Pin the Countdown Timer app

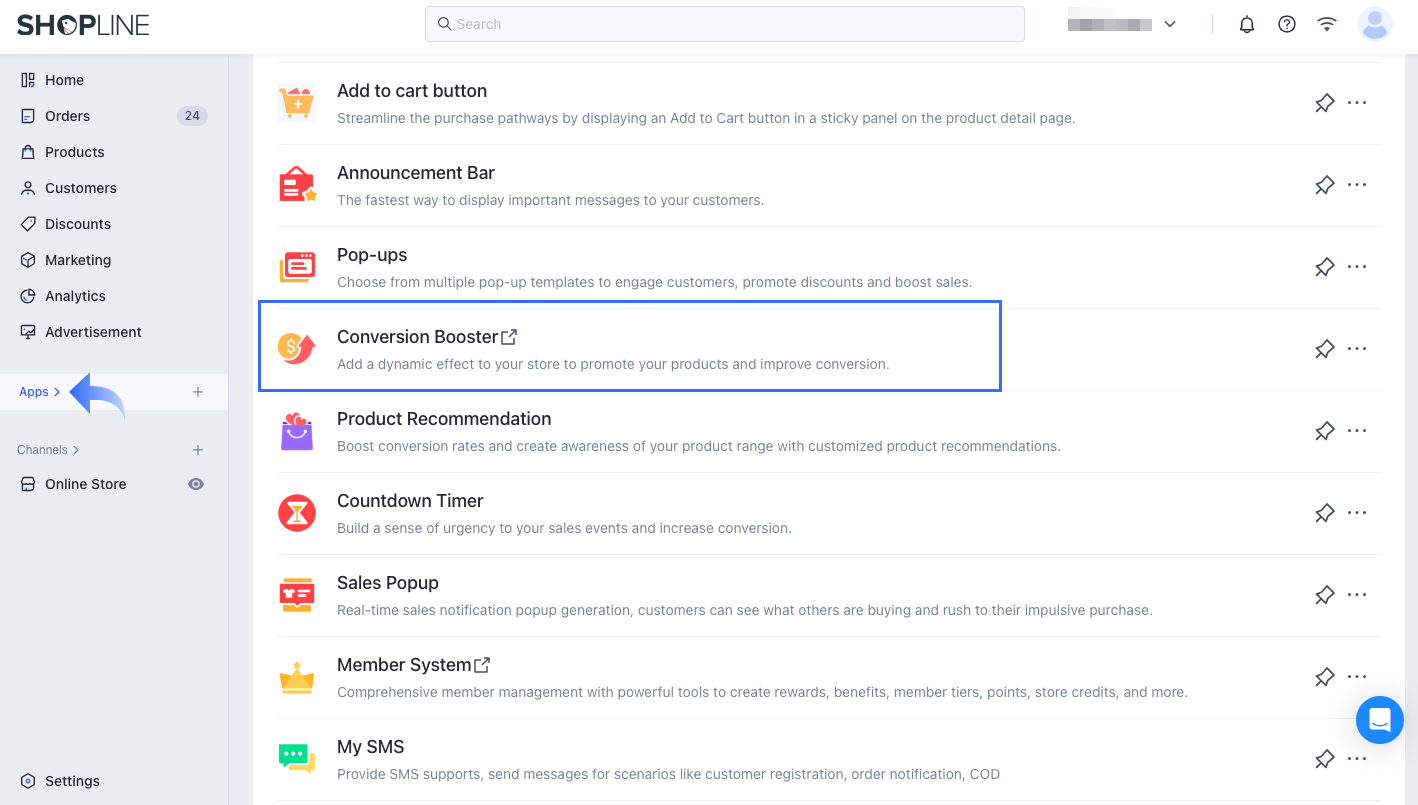pyautogui.click(x=1324, y=512)
